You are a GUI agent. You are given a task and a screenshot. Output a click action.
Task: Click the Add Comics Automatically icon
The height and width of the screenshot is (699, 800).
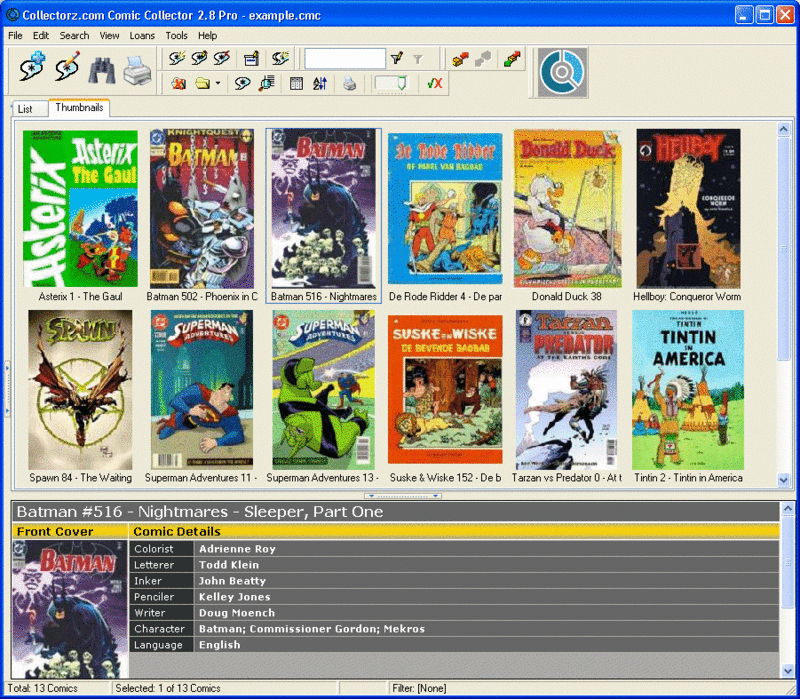[33, 67]
